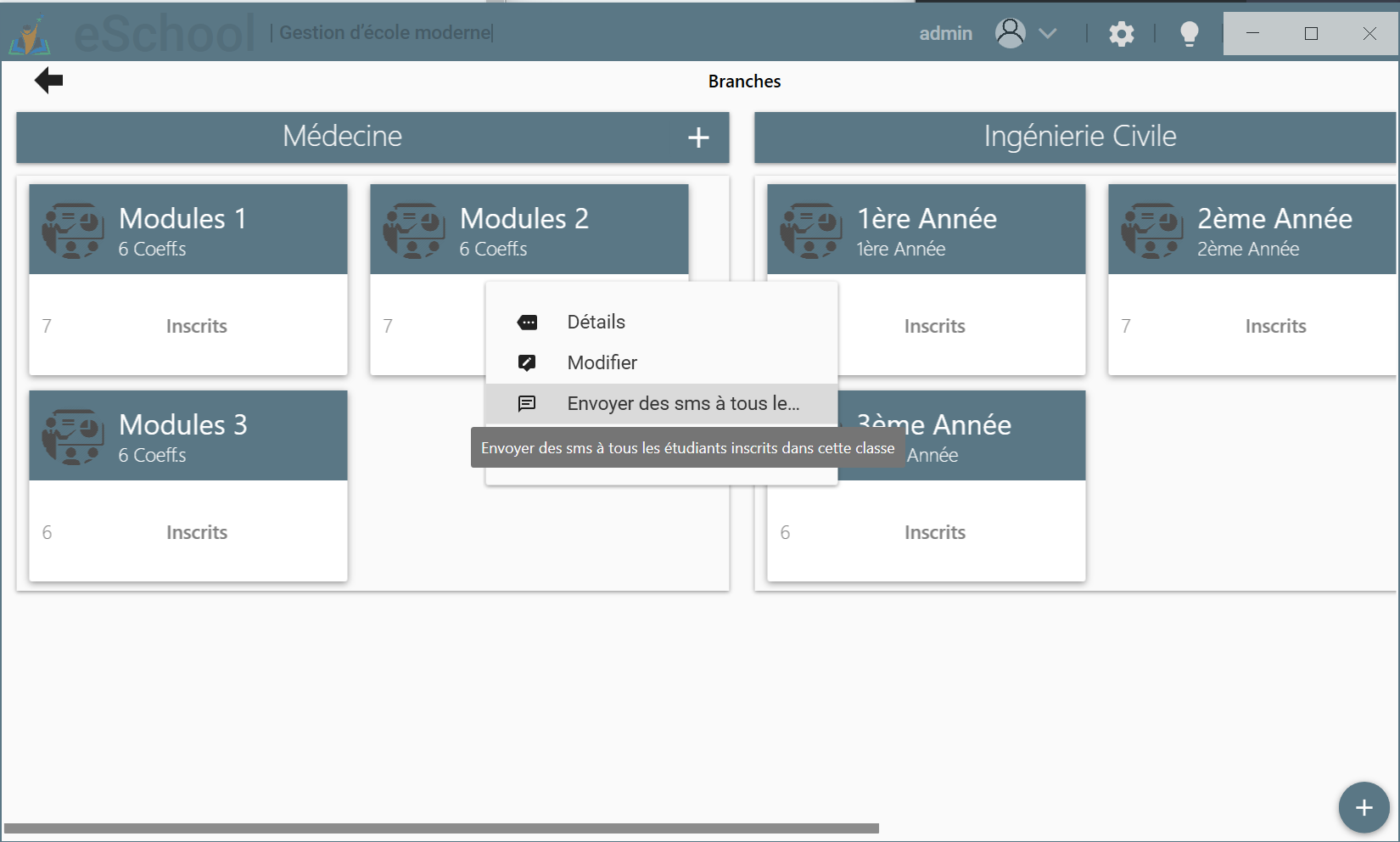Choose Modifier in the context menu
Viewport: 1400px width, 842px height.
pyautogui.click(x=602, y=363)
